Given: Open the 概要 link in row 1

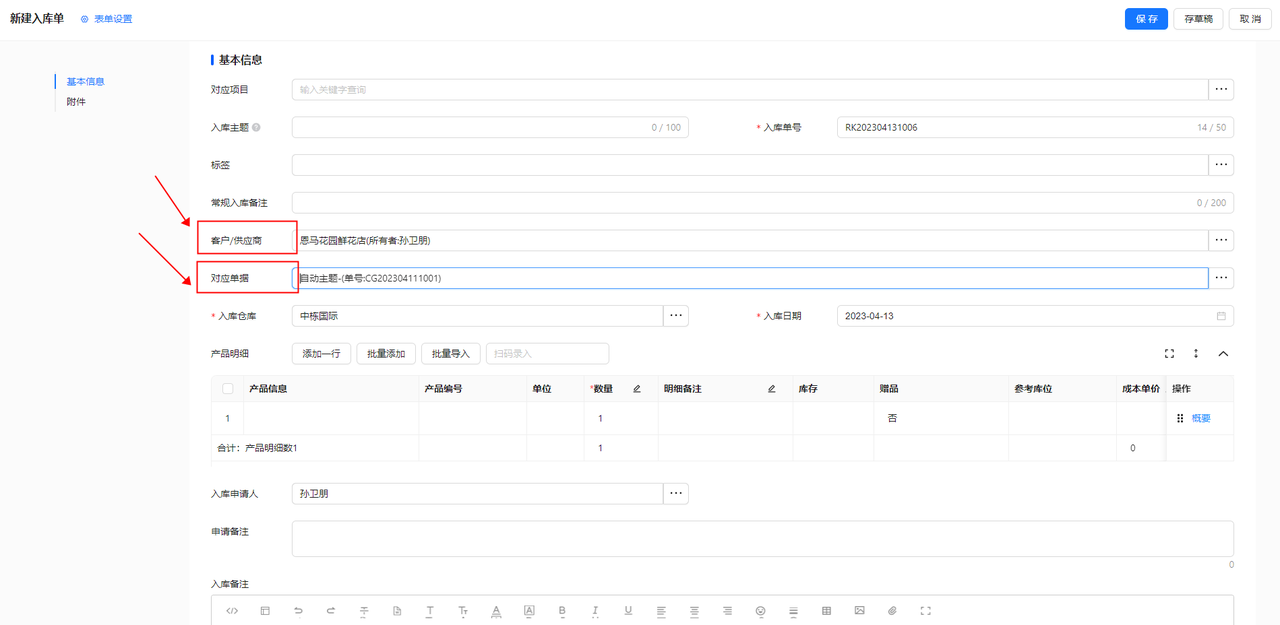Looking at the screenshot, I should [1201, 418].
